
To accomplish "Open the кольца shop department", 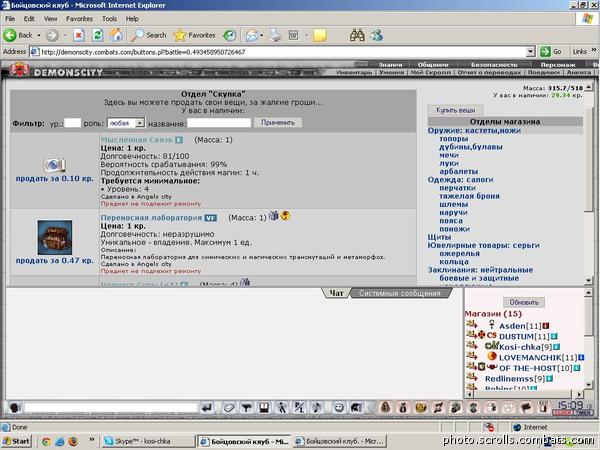I will tap(454, 262).
